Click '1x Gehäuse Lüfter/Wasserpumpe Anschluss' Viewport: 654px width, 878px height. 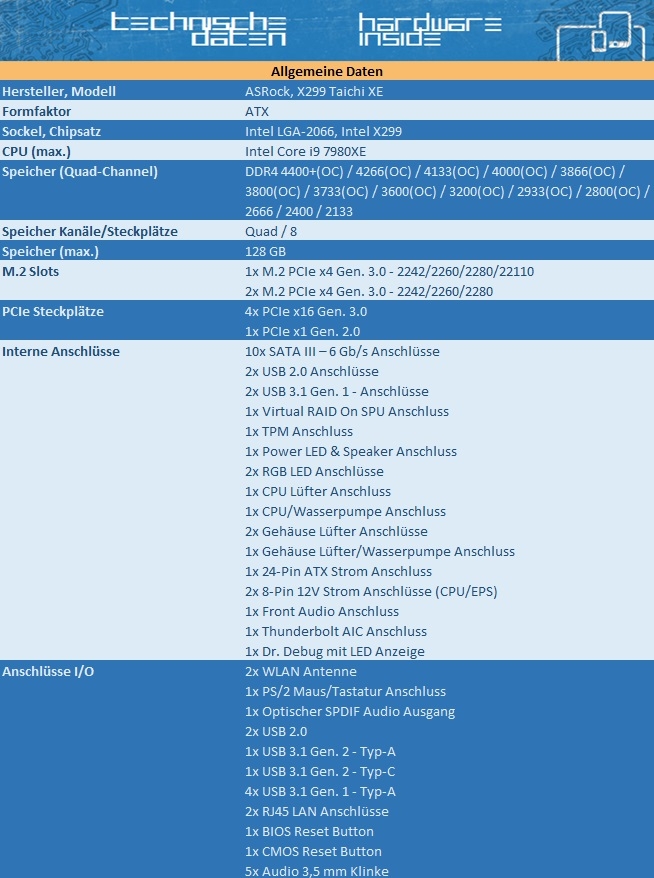tap(380, 552)
